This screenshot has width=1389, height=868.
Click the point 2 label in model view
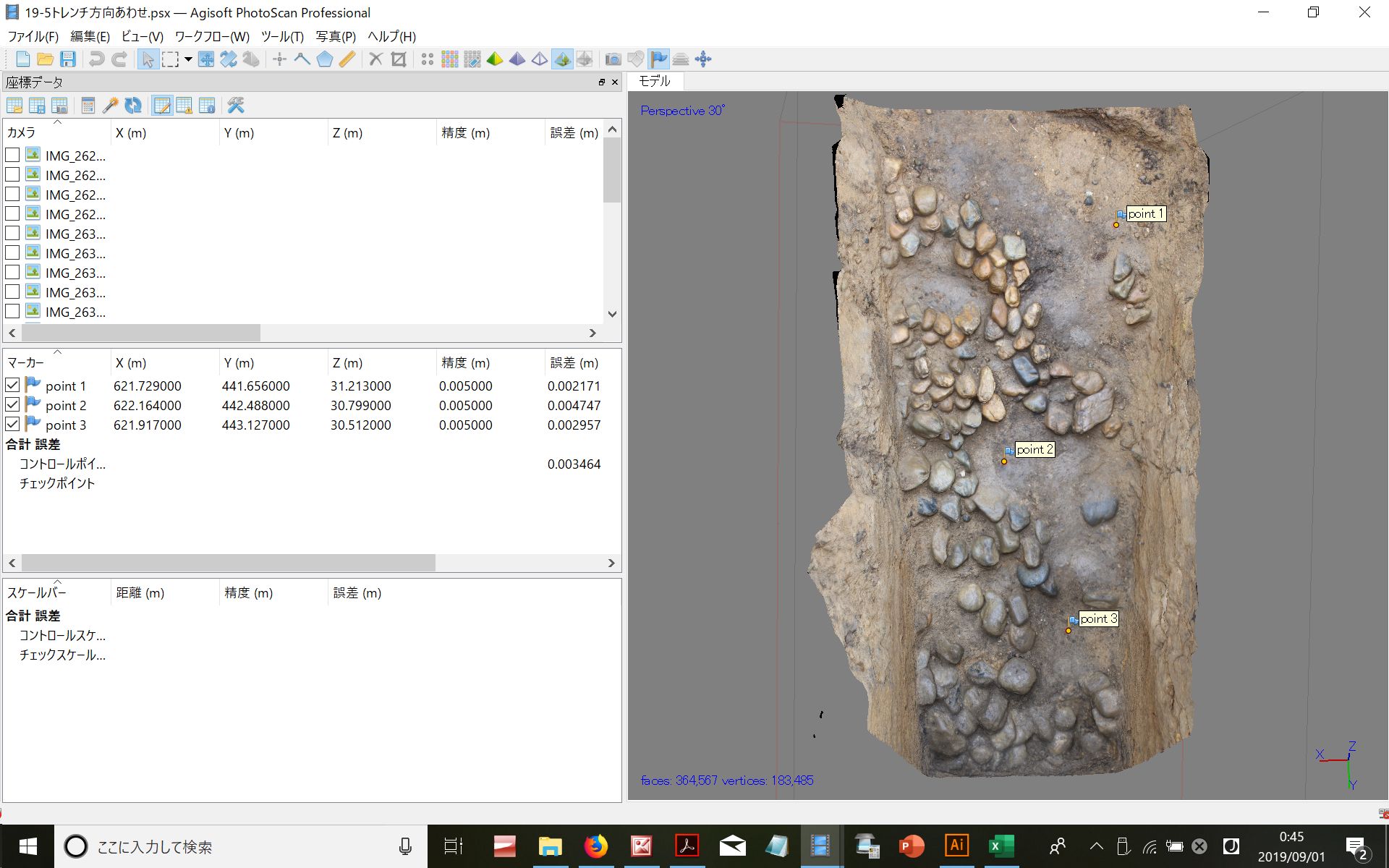pyautogui.click(x=1035, y=450)
